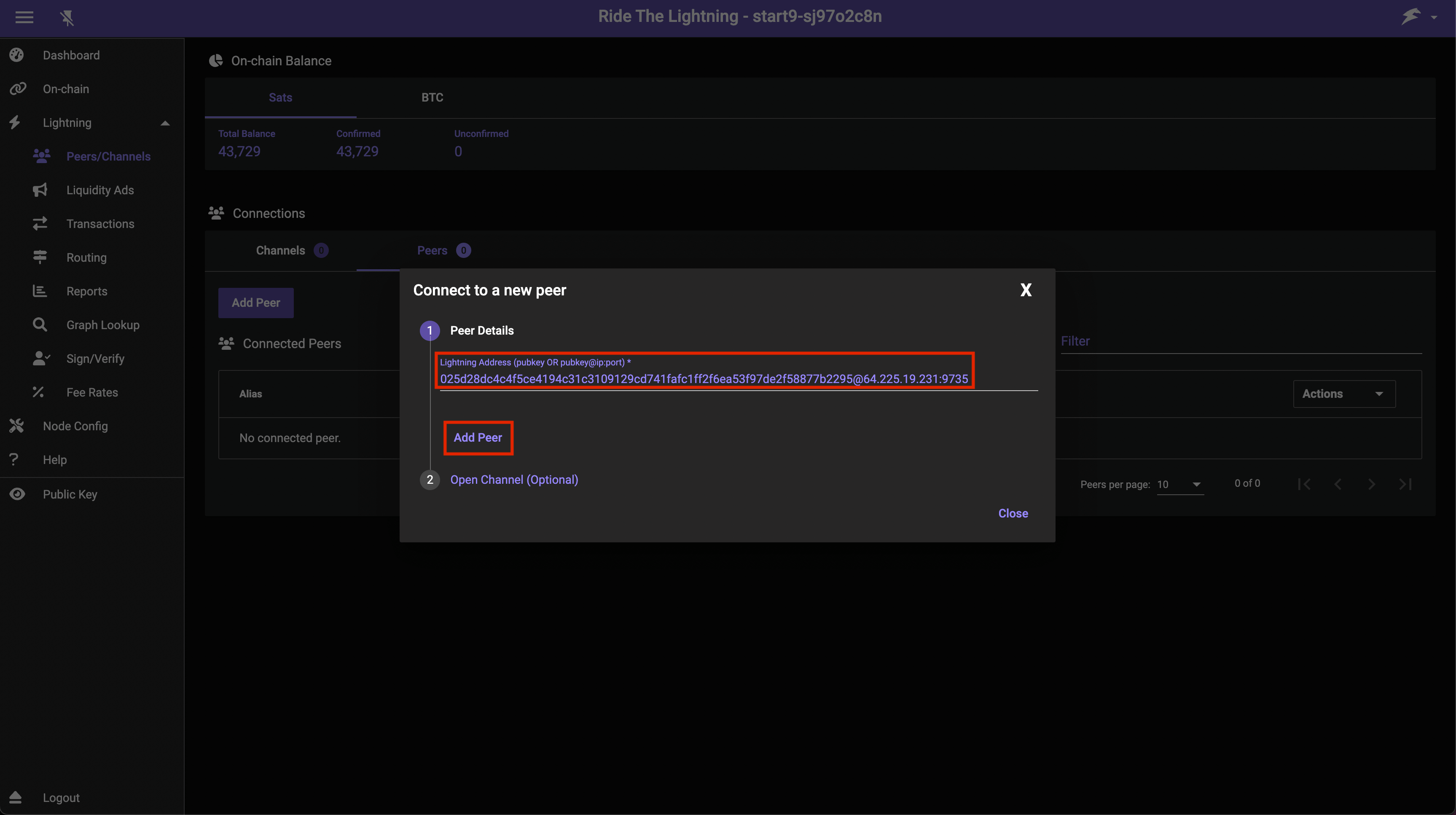This screenshot has width=1456, height=815.
Task: Click the Lightning bolt icon in sidebar
Action: pos(16,122)
